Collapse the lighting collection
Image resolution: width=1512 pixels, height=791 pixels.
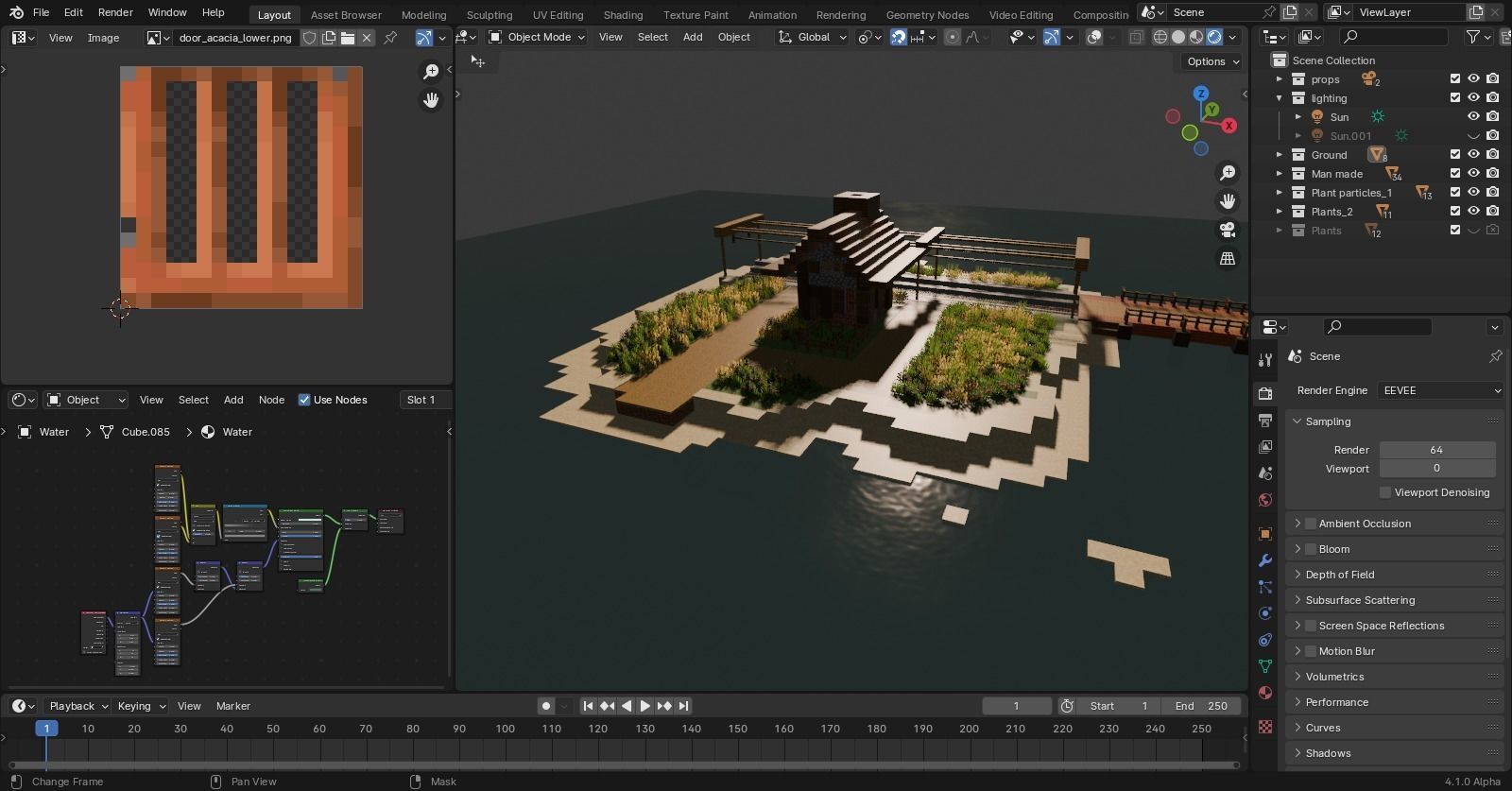[x=1280, y=98]
